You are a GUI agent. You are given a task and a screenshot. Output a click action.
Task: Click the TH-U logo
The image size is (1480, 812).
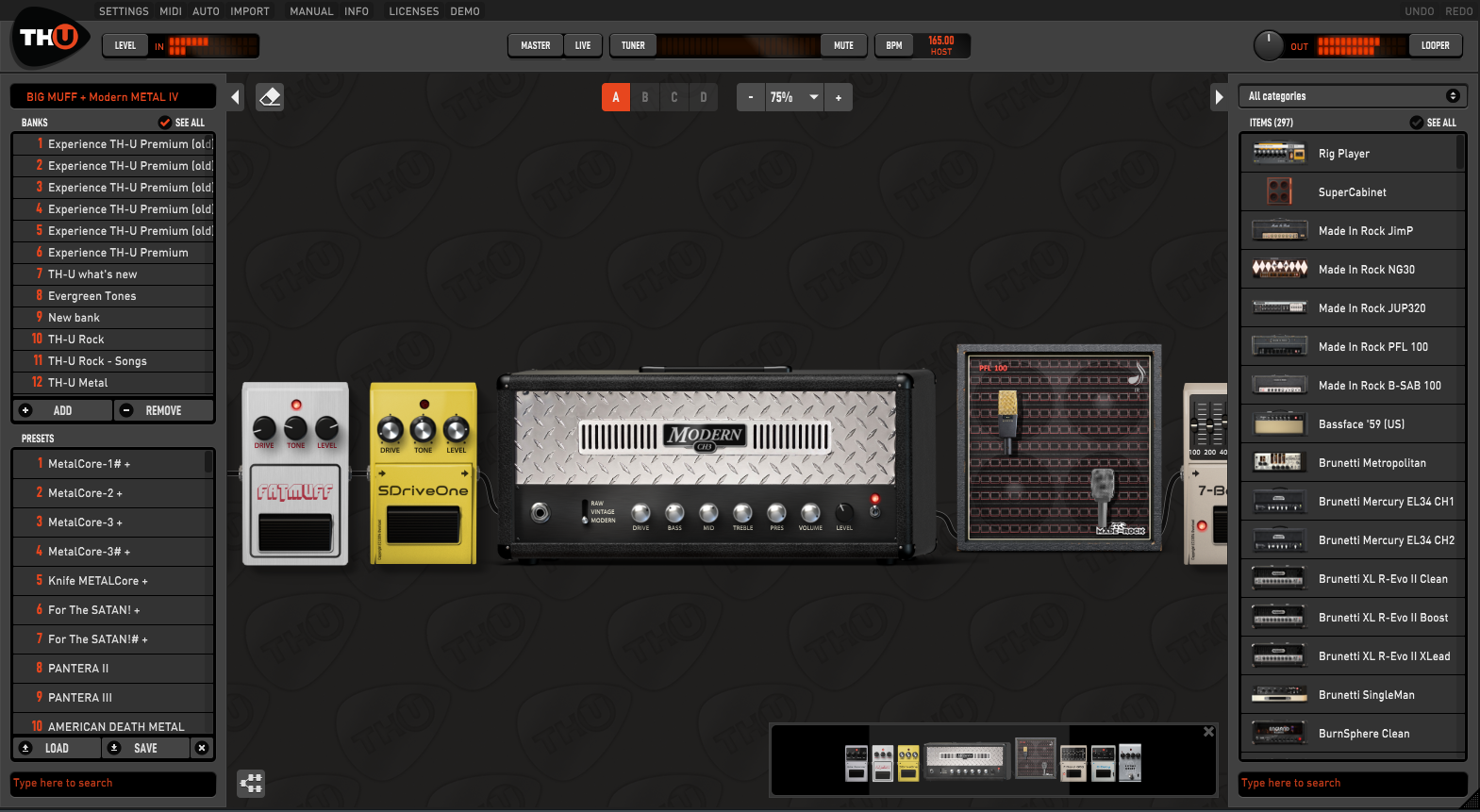(x=51, y=38)
